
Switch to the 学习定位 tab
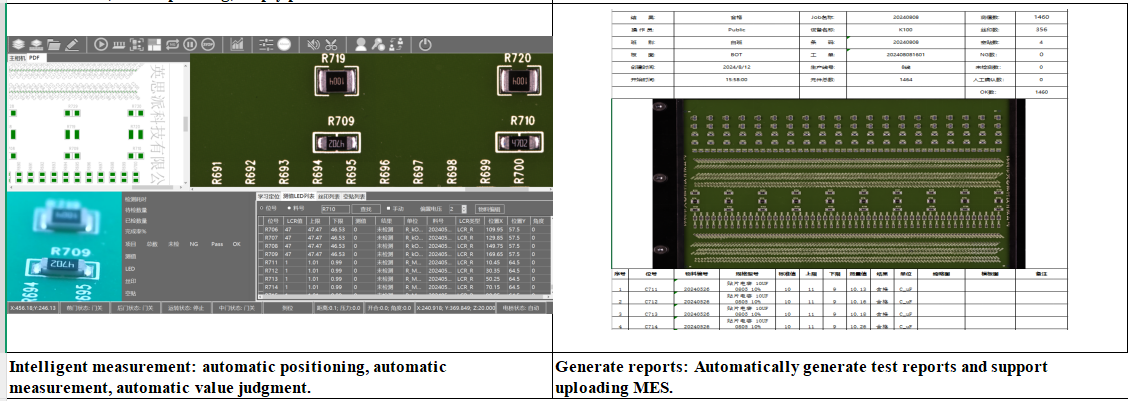click(x=269, y=196)
